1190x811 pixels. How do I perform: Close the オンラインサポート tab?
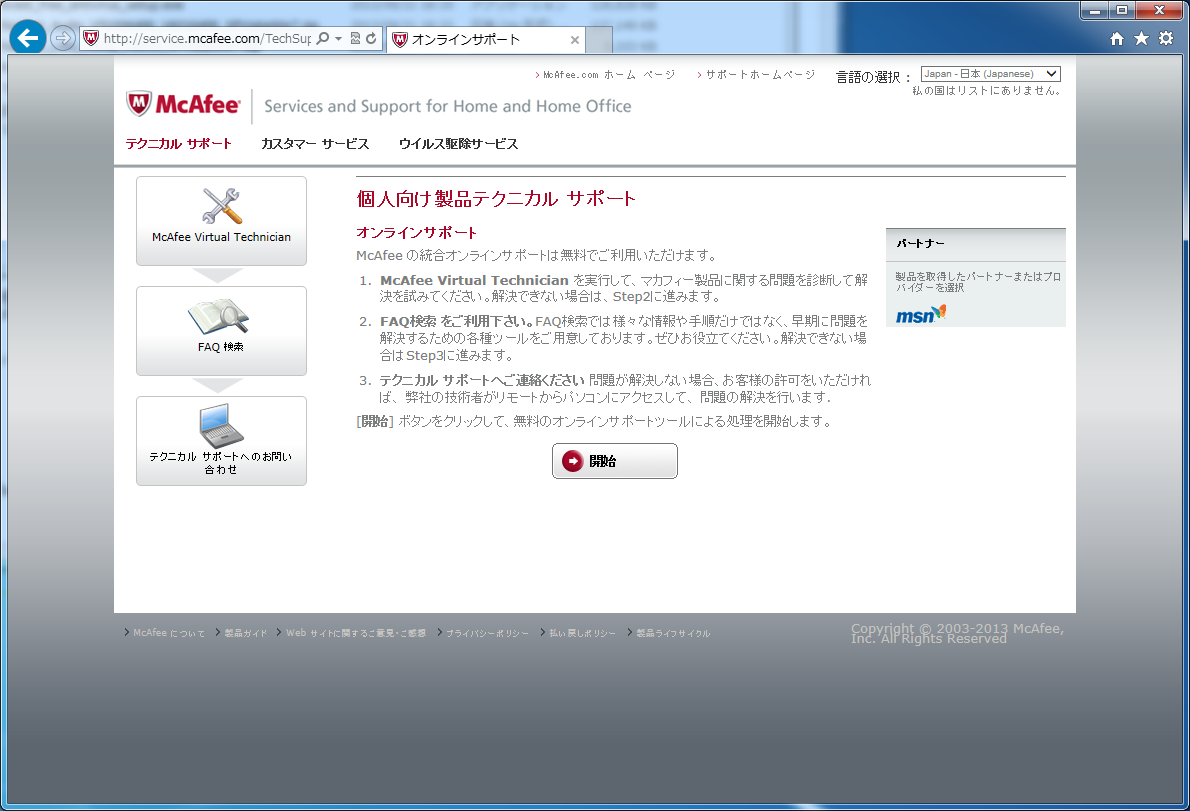[x=575, y=40]
